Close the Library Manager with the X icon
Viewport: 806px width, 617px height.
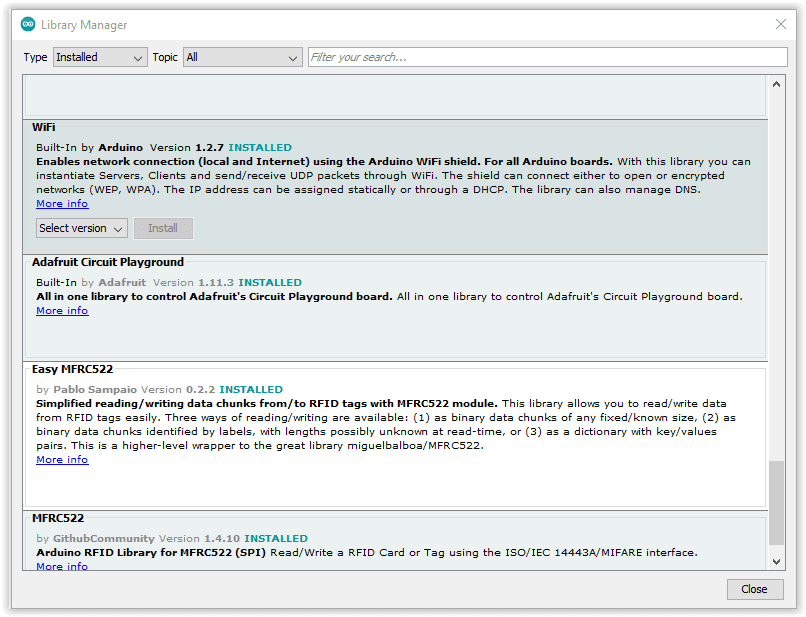781,24
